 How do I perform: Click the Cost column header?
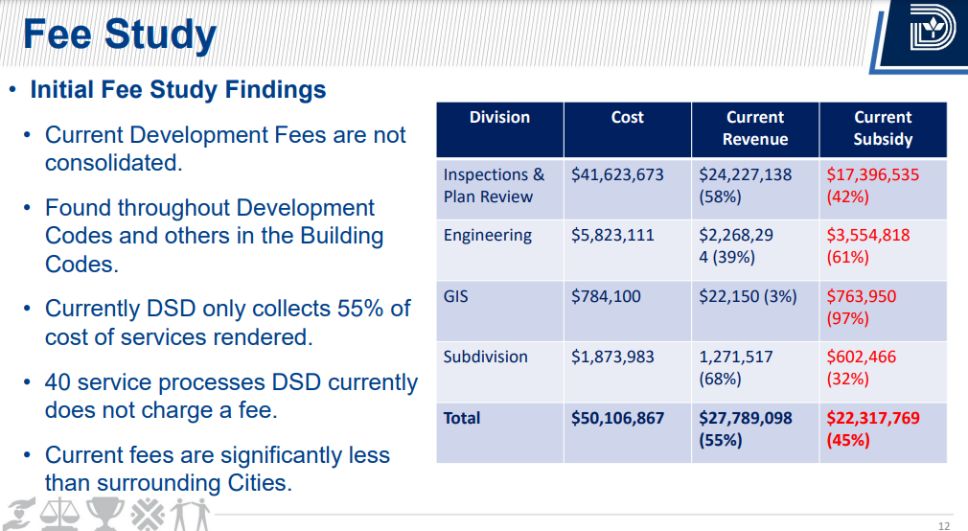tap(627, 118)
